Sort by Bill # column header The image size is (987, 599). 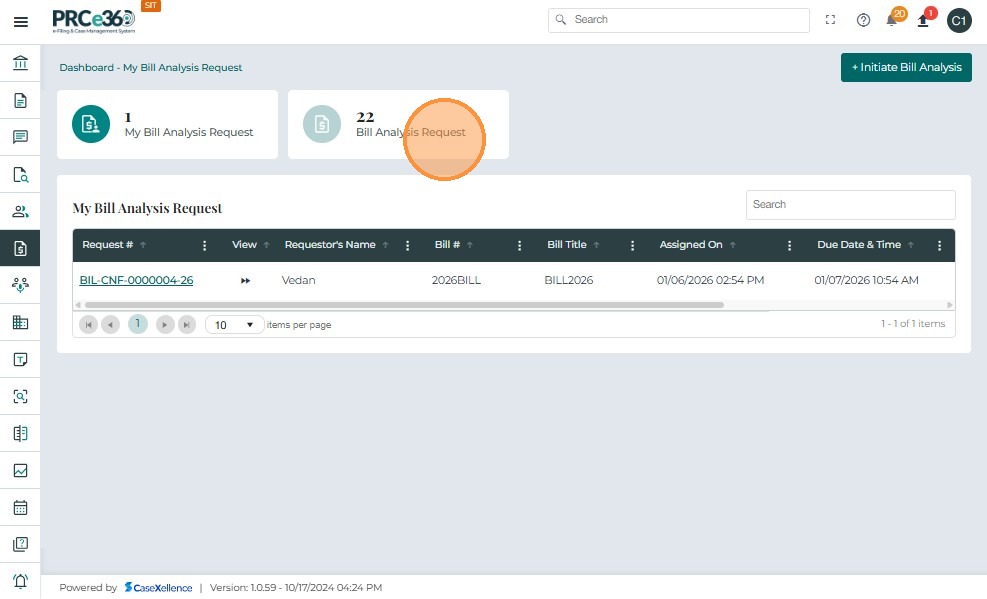[x=447, y=245]
